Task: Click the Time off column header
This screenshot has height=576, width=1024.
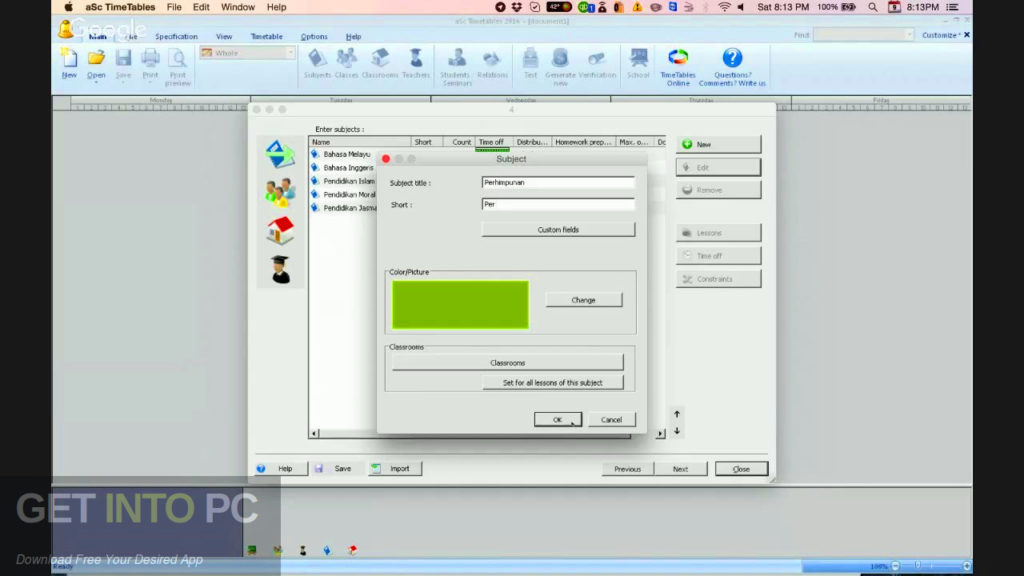Action: pyautogui.click(x=492, y=142)
